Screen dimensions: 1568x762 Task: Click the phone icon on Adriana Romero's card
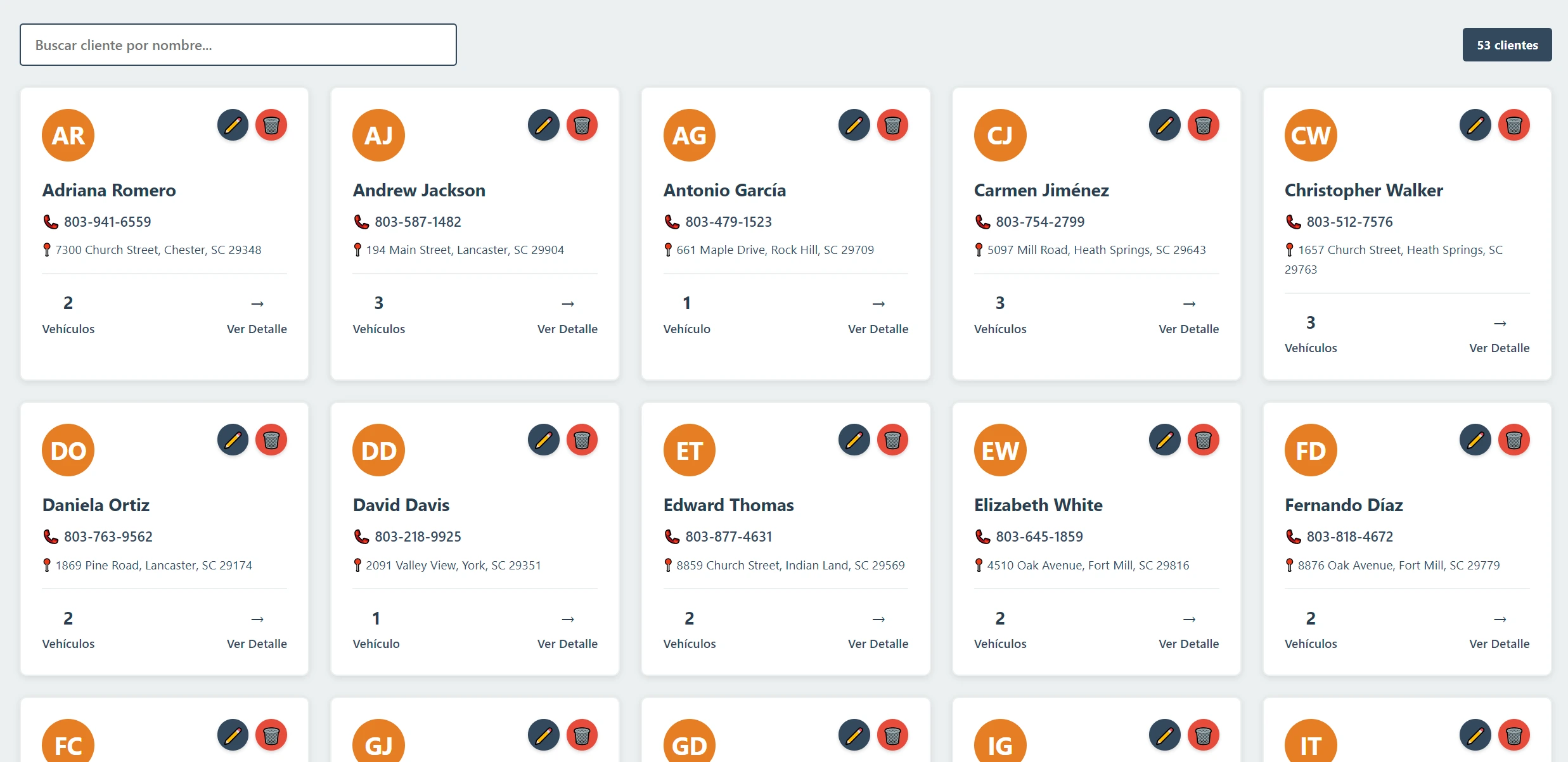(x=50, y=222)
